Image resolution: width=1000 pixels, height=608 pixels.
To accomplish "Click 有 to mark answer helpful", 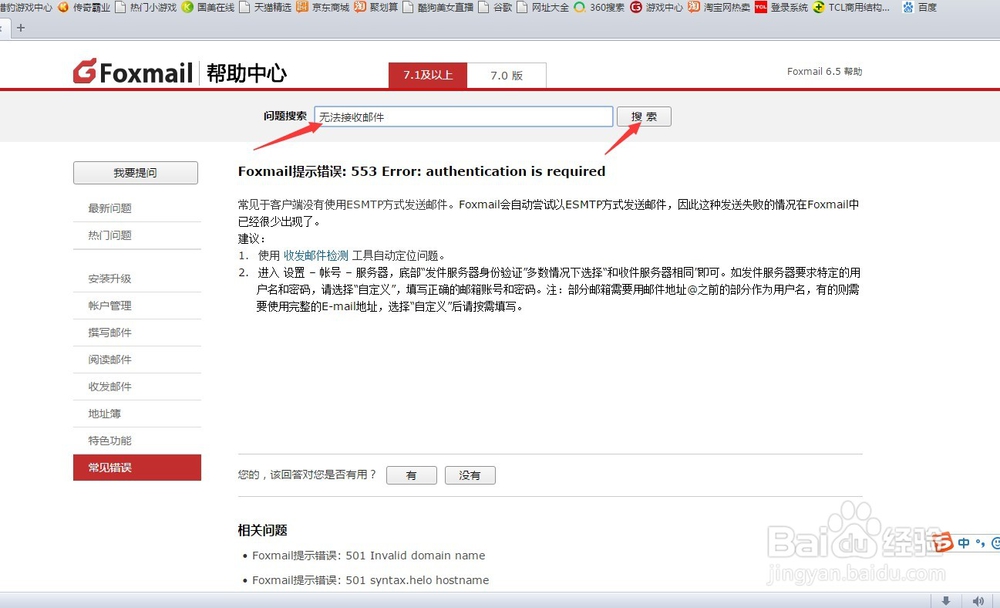I will click(411, 475).
